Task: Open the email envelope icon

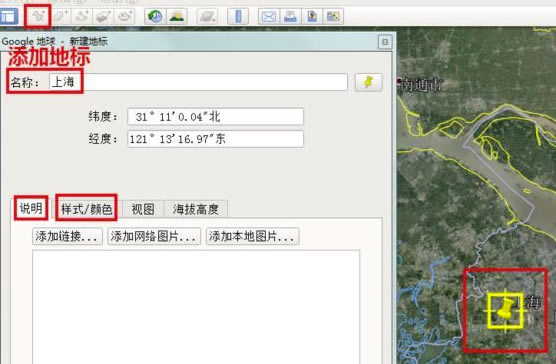Action: (x=269, y=16)
